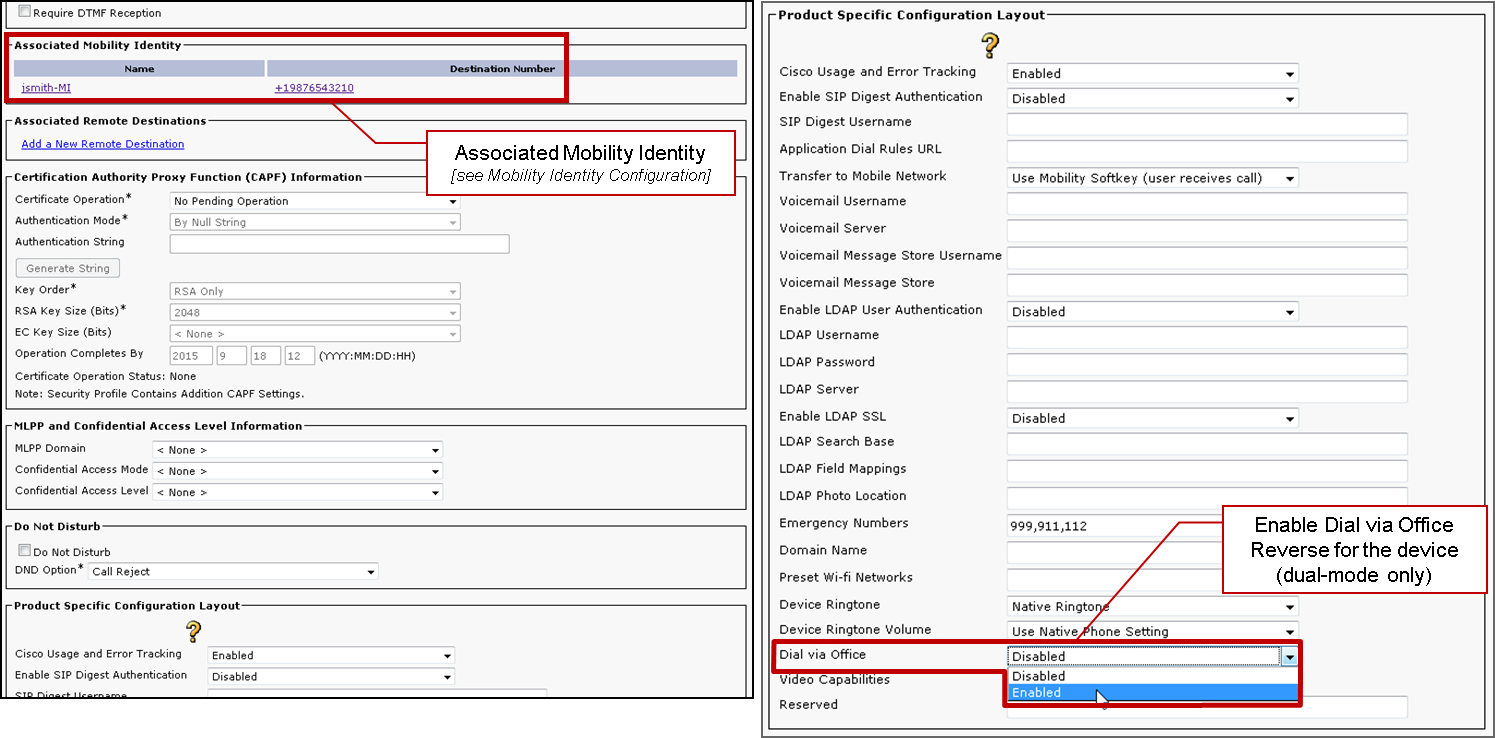Click the year field showing 2015
Viewport: 1495px width, 738px height.
(x=191, y=356)
